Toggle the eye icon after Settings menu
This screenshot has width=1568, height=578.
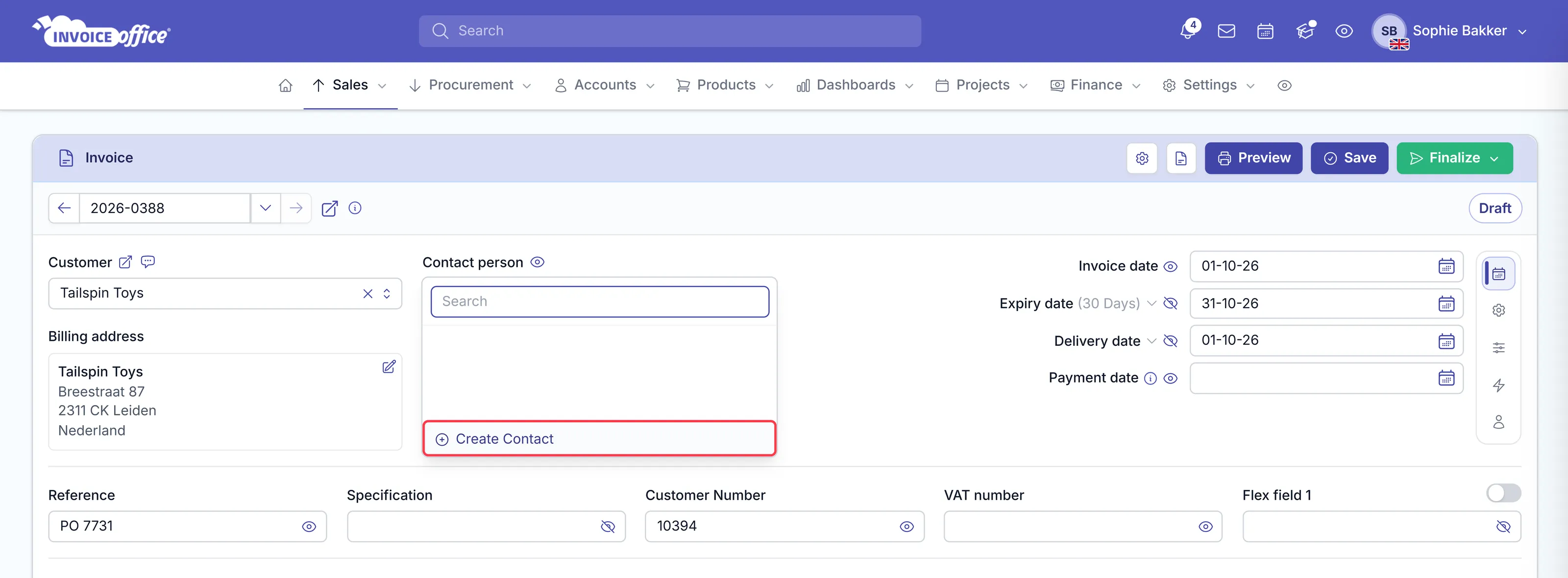tap(1284, 86)
